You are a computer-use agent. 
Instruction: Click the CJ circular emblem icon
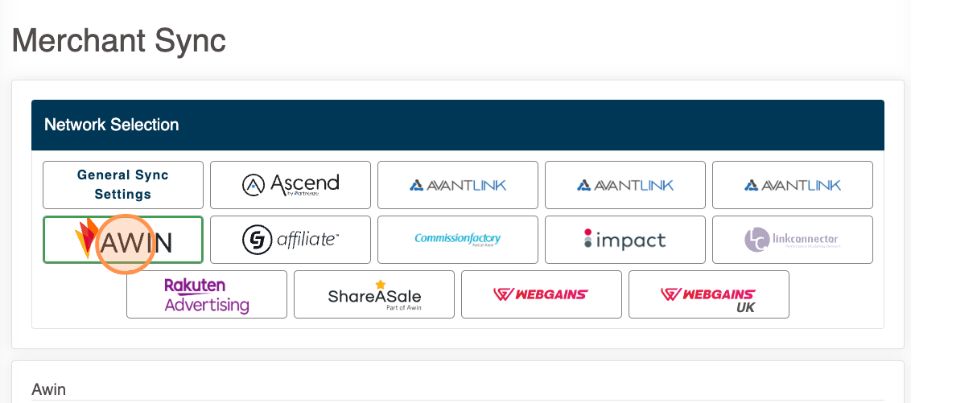255,240
